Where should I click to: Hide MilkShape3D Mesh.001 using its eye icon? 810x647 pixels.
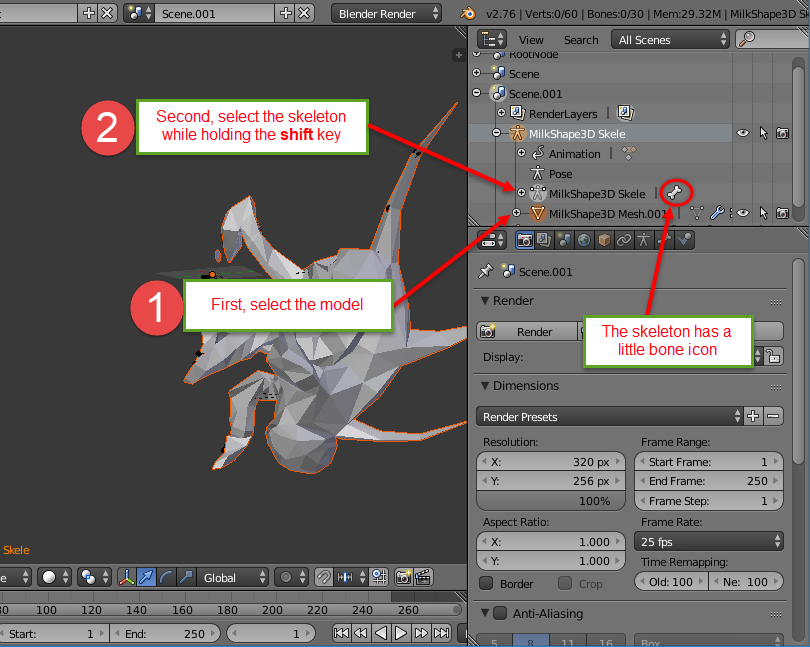(x=743, y=213)
